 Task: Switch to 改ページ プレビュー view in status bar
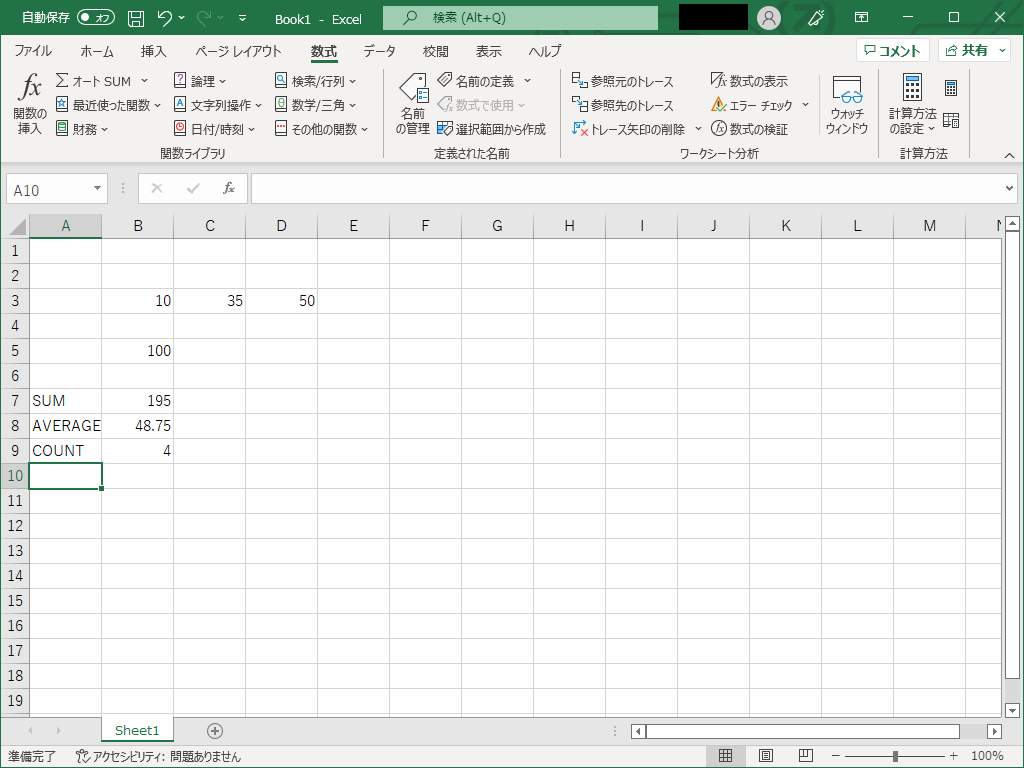click(806, 756)
